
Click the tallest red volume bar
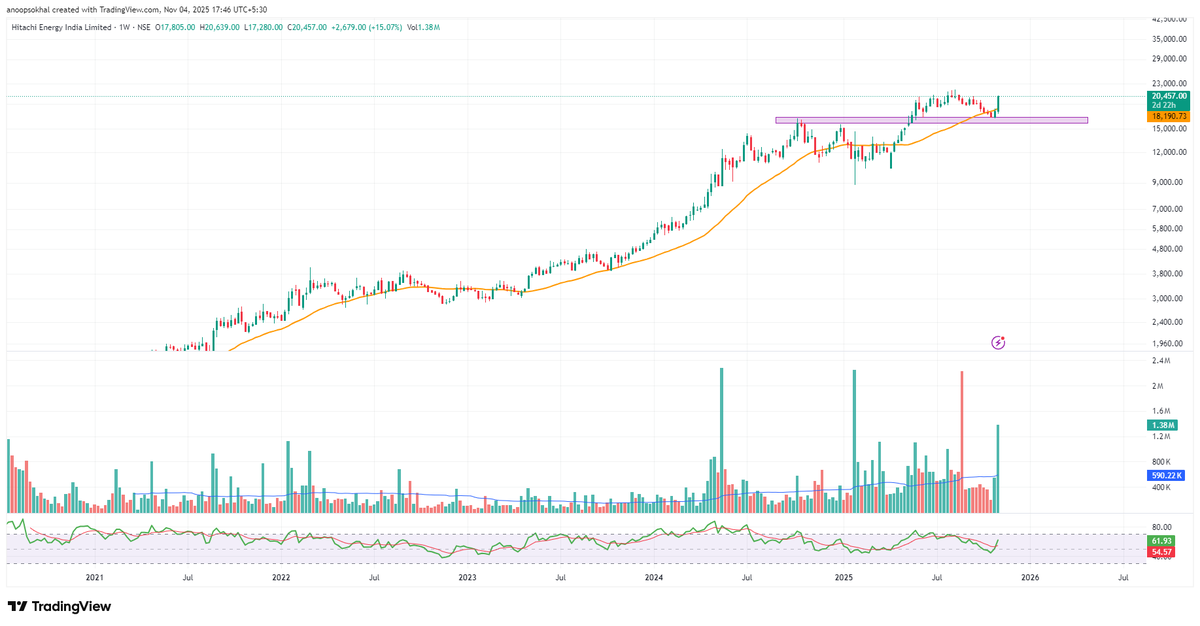[x=961, y=442]
